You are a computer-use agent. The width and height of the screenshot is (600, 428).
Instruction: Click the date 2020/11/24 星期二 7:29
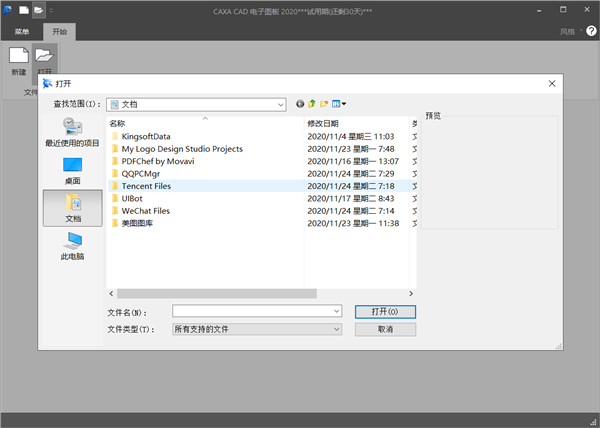pyautogui.click(x=351, y=174)
